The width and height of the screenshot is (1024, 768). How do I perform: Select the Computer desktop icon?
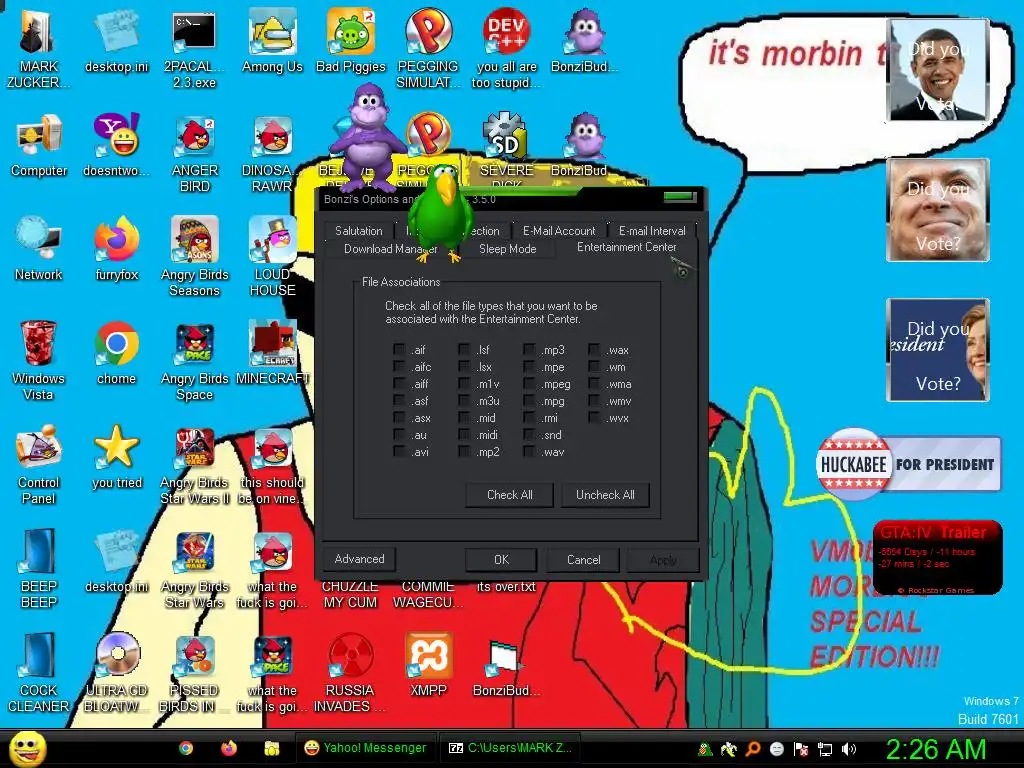39,145
